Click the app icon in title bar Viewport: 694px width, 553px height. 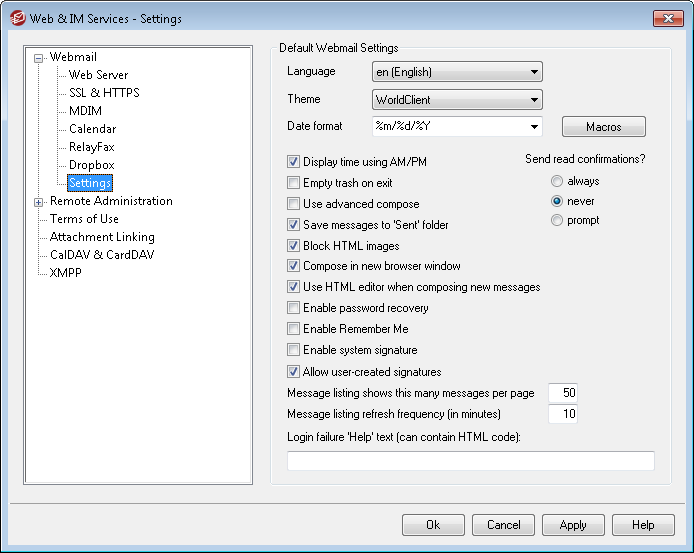(x=15, y=18)
